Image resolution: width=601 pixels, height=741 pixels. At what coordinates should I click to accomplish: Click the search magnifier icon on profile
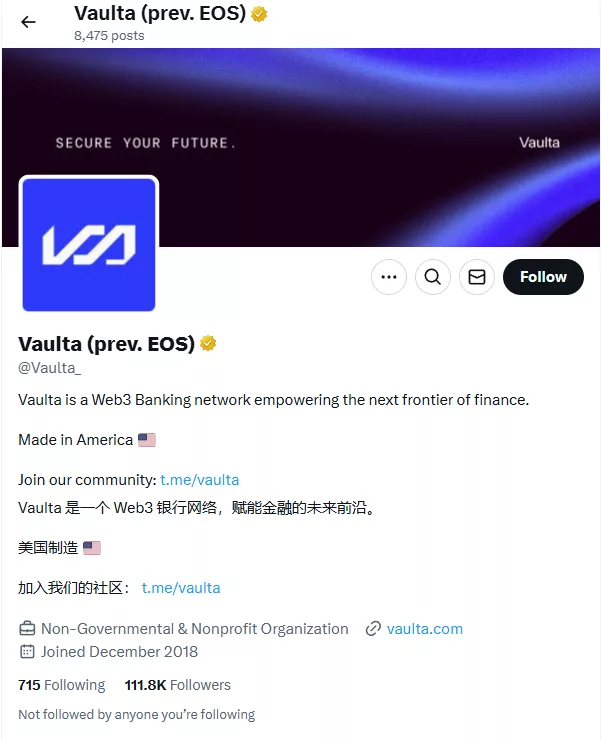(433, 277)
